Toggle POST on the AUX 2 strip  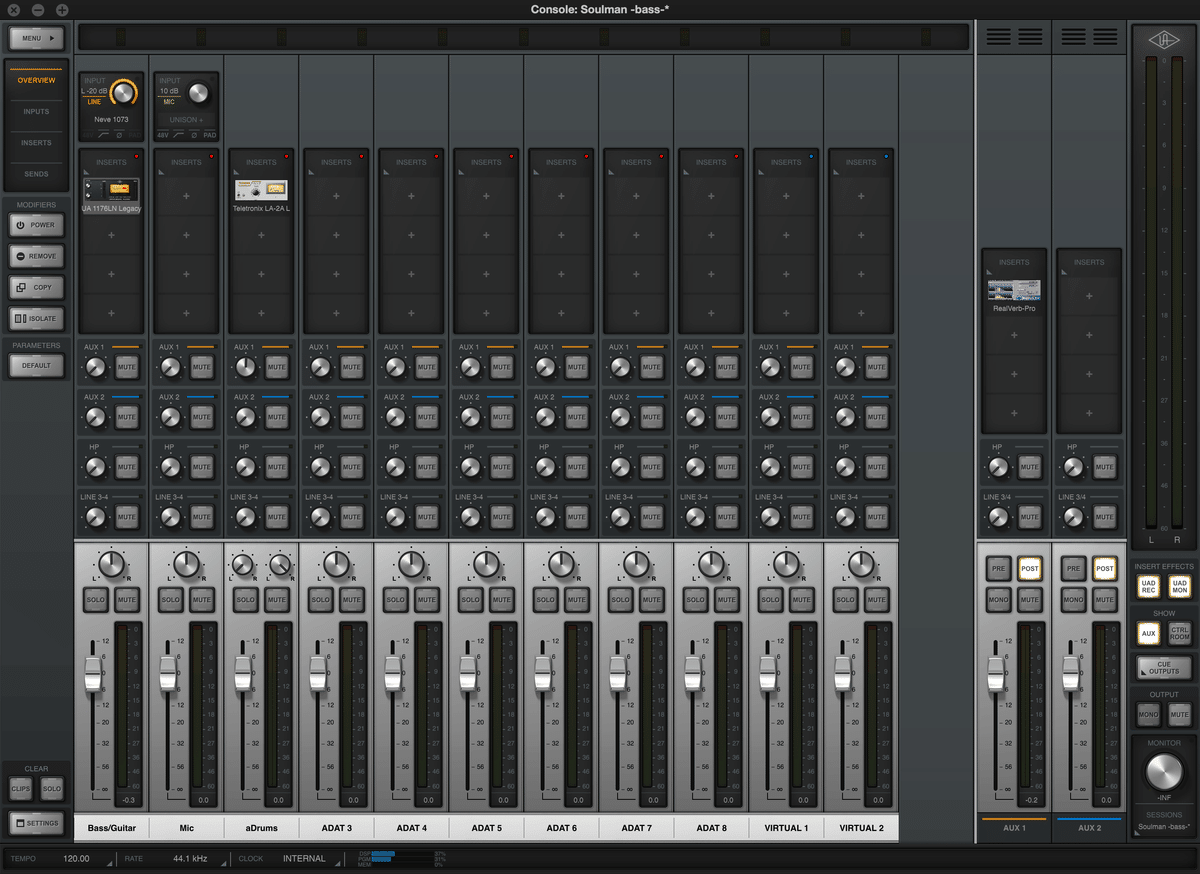1104,568
